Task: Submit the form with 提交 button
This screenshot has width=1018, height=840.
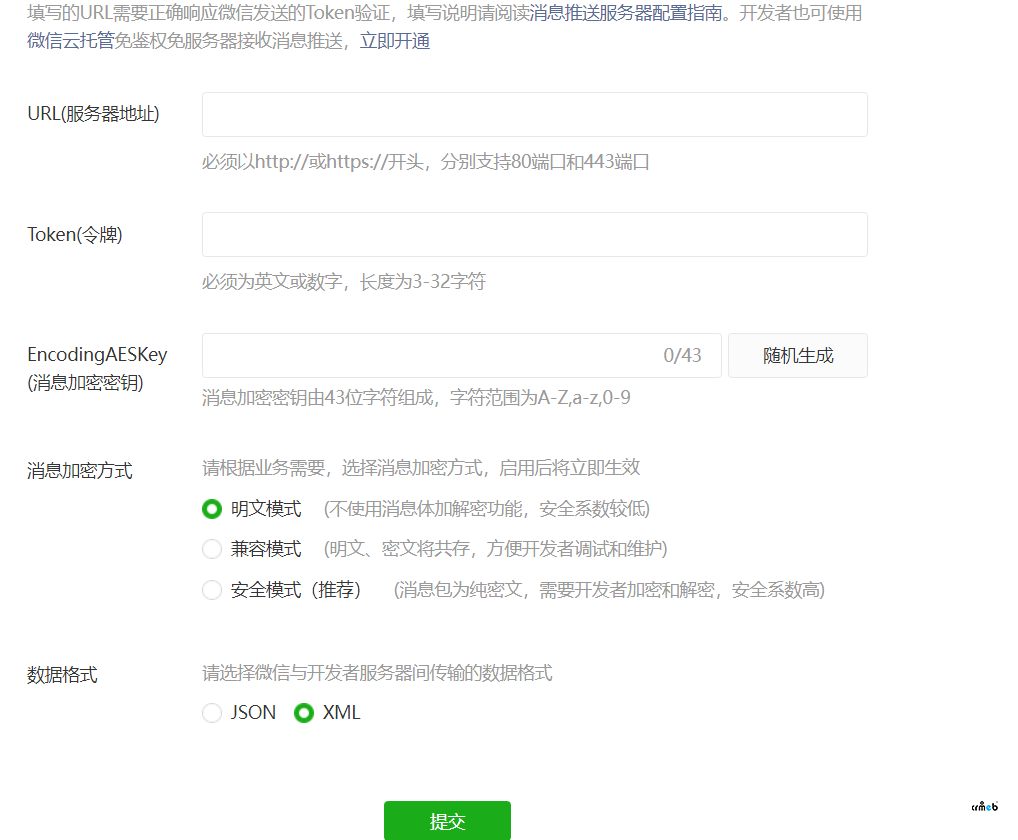Action: (x=447, y=821)
